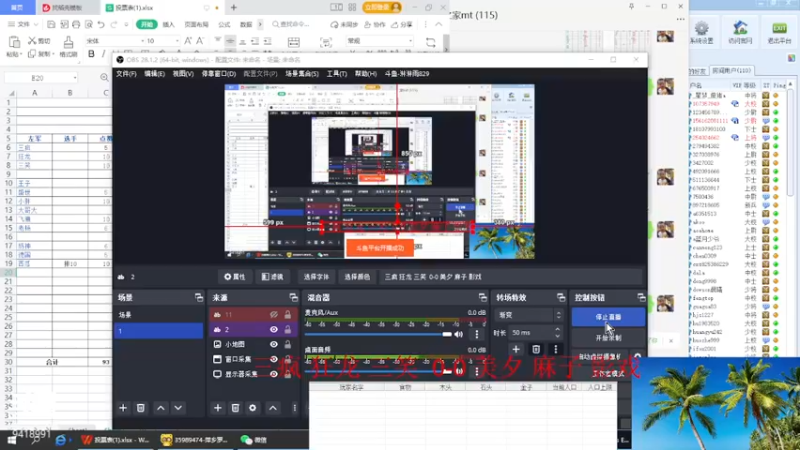Toggle lock on 小地图 source

coord(288,344)
